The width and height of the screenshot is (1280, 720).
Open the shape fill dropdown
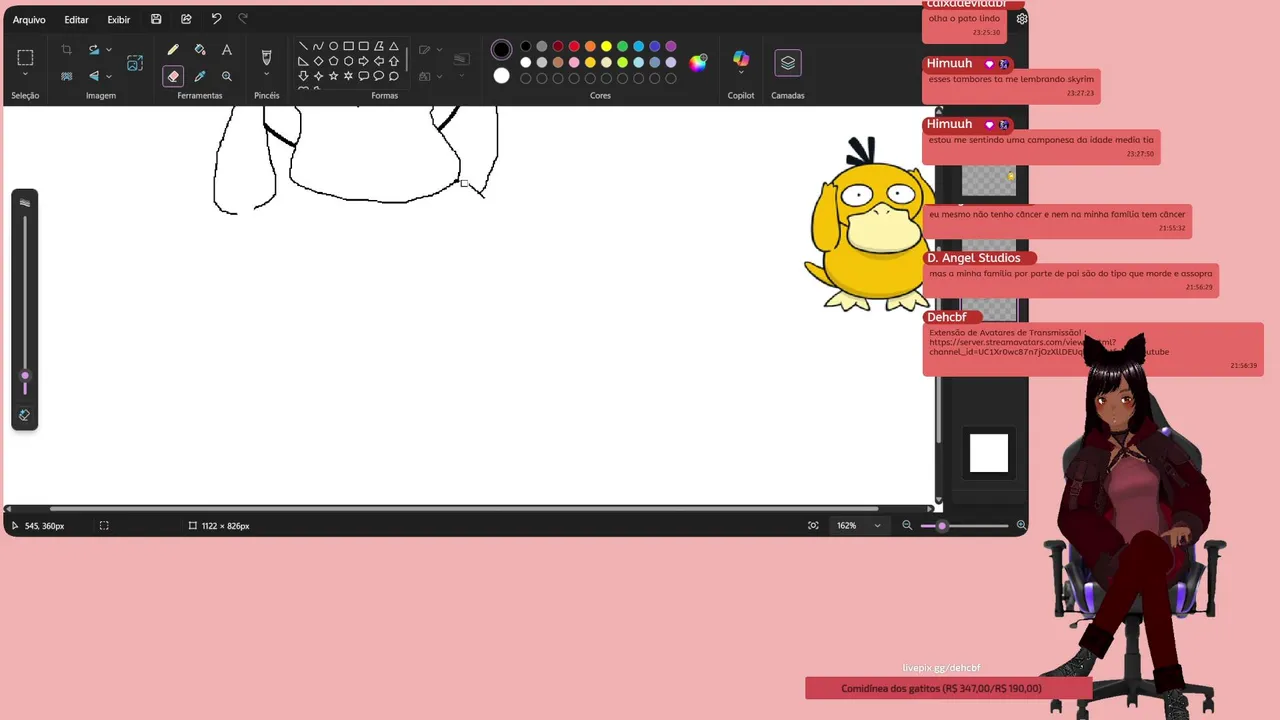click(438, 76)
